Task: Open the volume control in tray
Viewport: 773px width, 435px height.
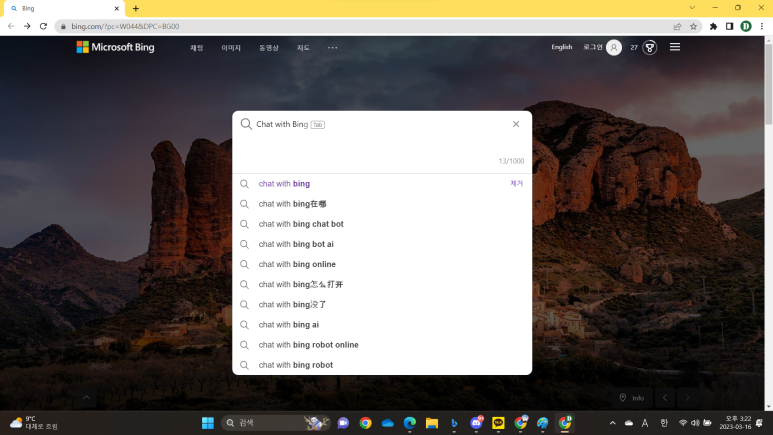Action: pyautogui.click(x=695, y=423)
